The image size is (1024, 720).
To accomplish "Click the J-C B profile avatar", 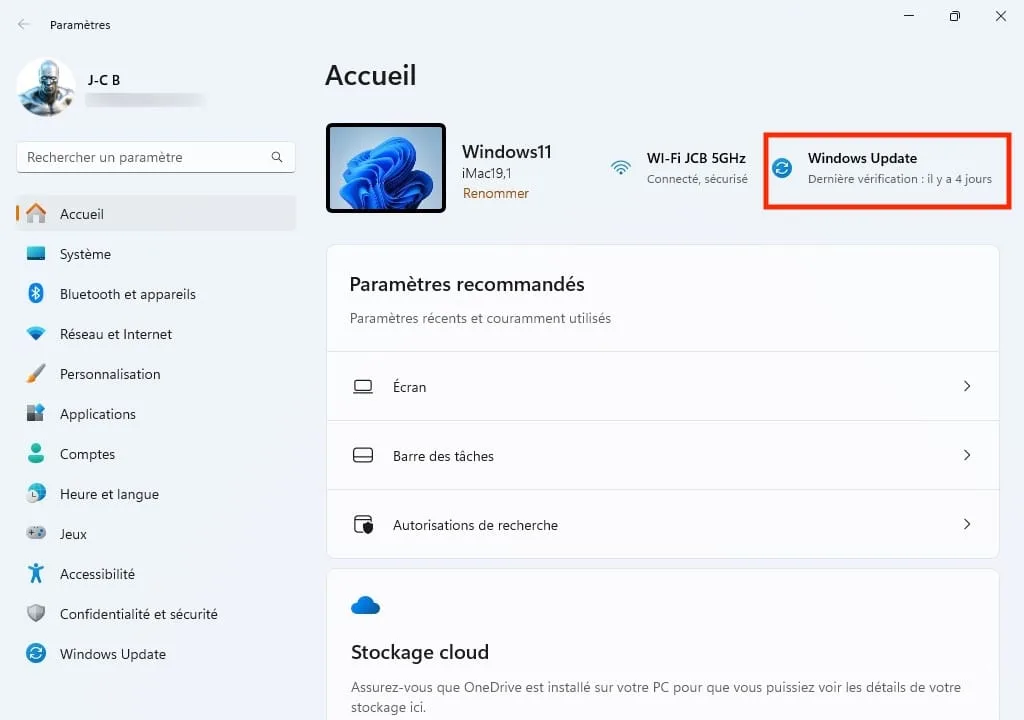I will coord(46,88).
